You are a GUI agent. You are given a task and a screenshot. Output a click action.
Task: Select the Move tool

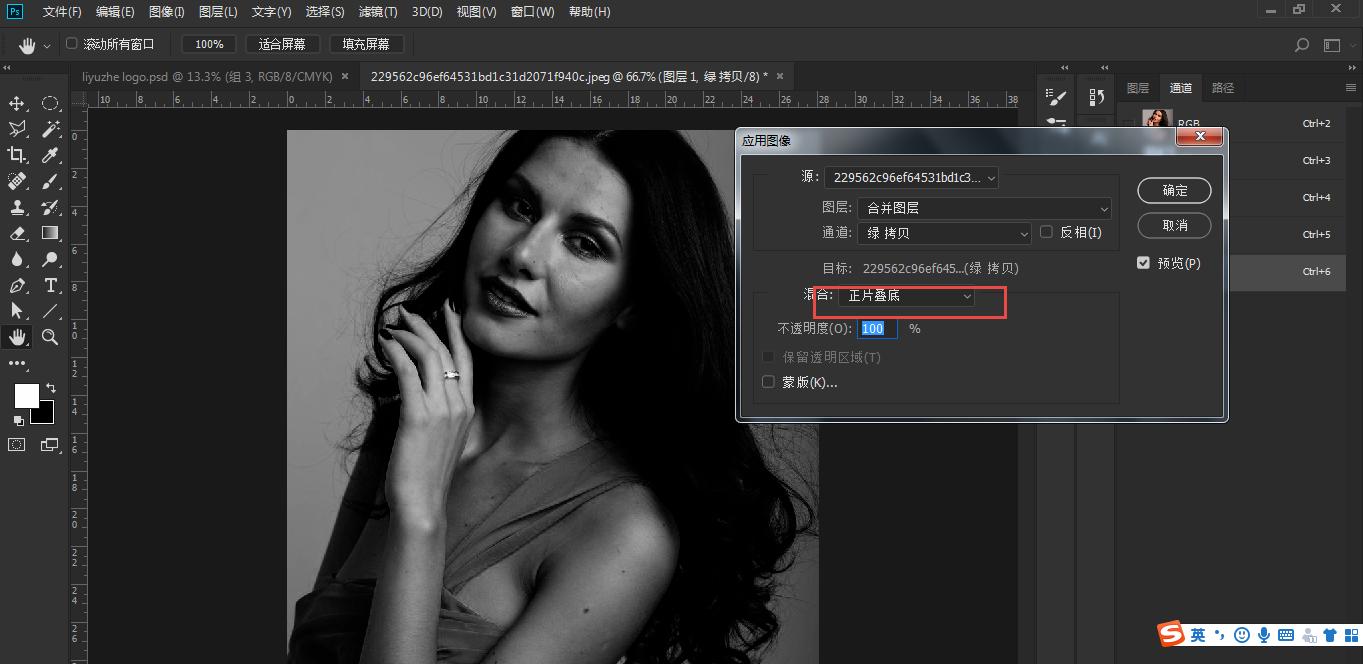(x=17, y=103)
